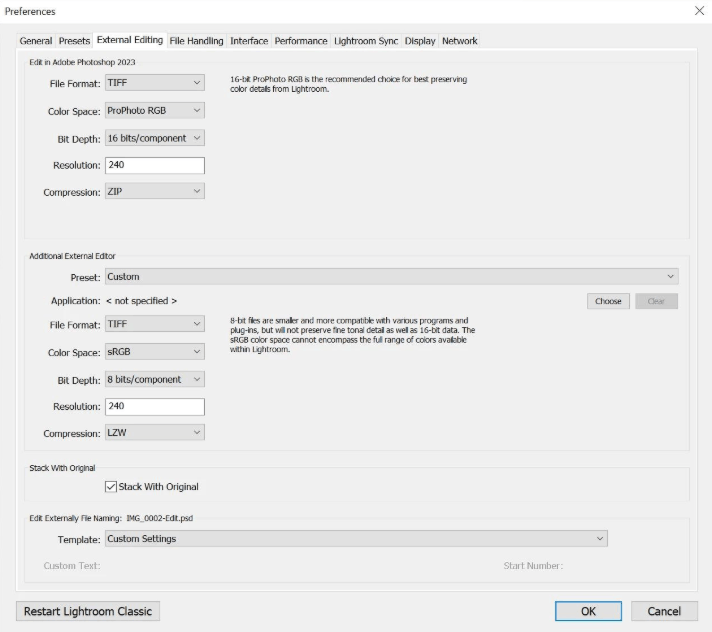Click the Additional Editor Resolution field
Viewport: 712px width, 632px height.
click(155, 406)
